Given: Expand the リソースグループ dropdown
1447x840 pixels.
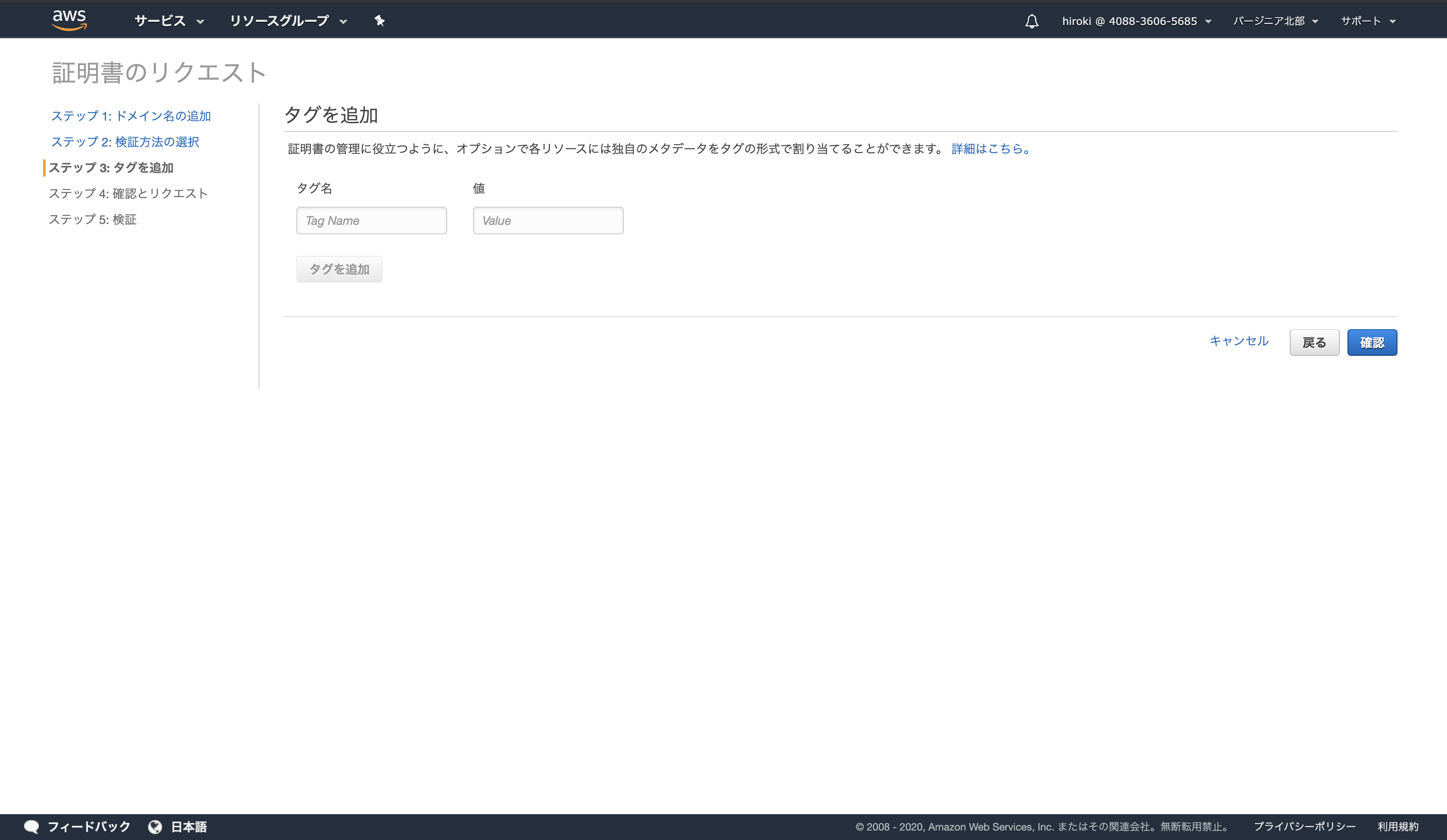Looking at the screenshot, I should pyautogui.click(x=288, y=21).
